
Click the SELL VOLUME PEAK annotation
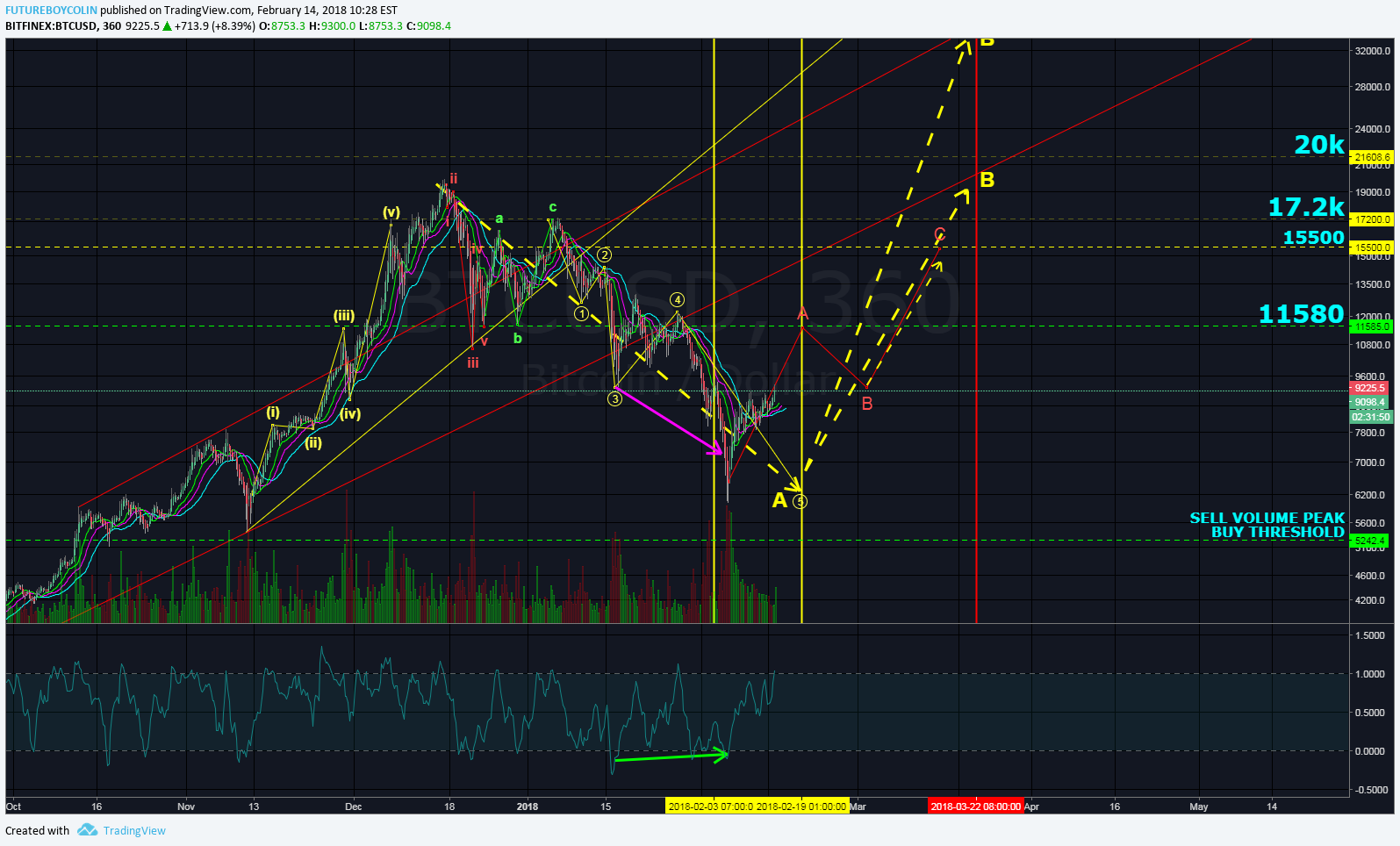tap(1267, 518)
